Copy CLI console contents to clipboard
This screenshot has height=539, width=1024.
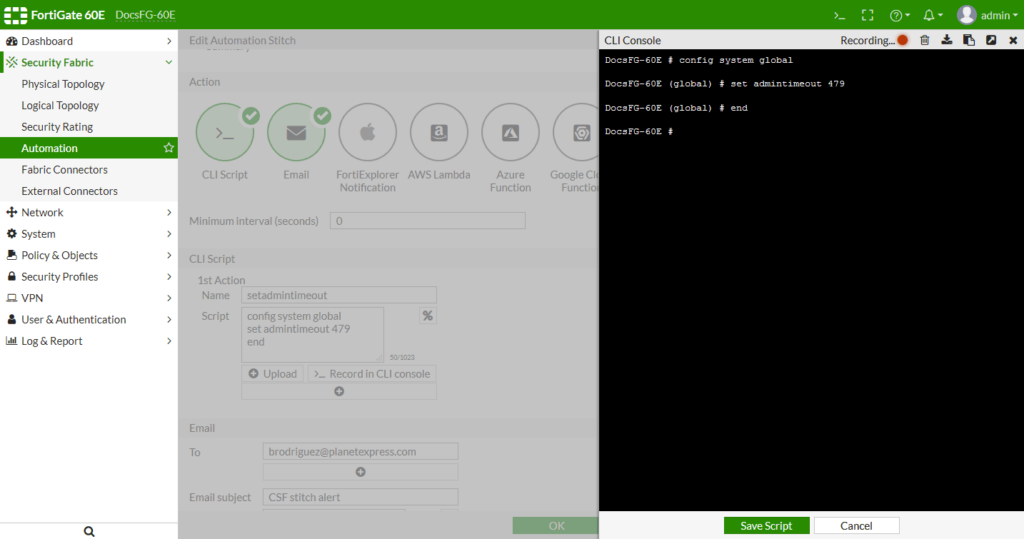969,40
